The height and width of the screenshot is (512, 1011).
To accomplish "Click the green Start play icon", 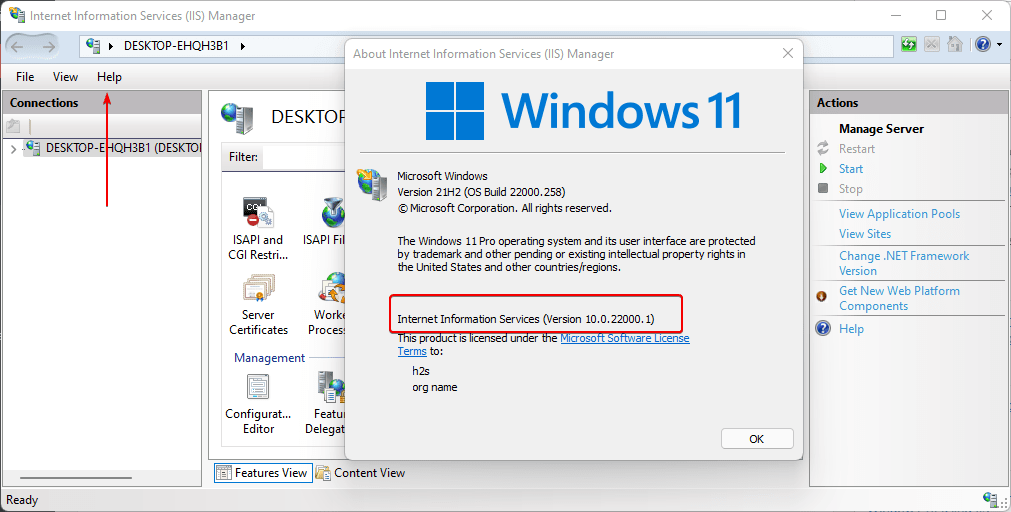I will pos(823,168).
